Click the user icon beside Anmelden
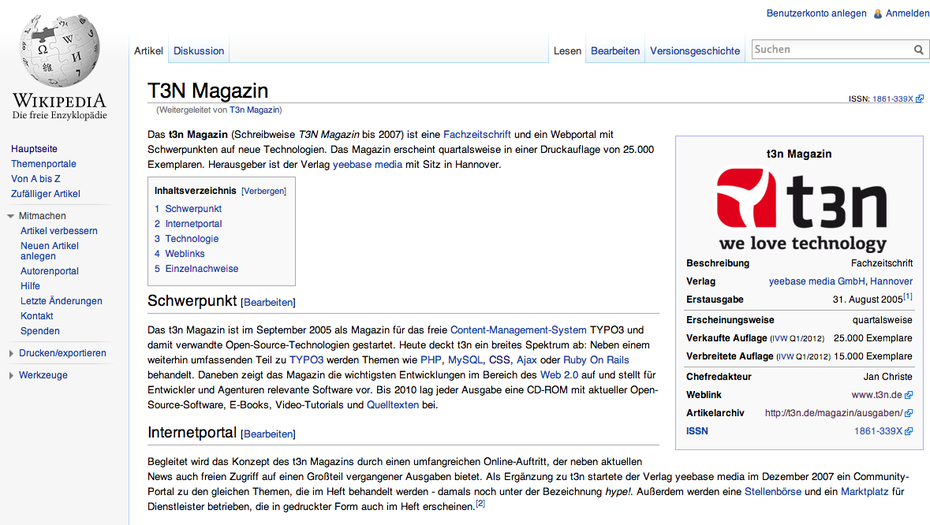The width and height of the screenshot is (930, 525). pyautogui.click(x=877, y=14)
